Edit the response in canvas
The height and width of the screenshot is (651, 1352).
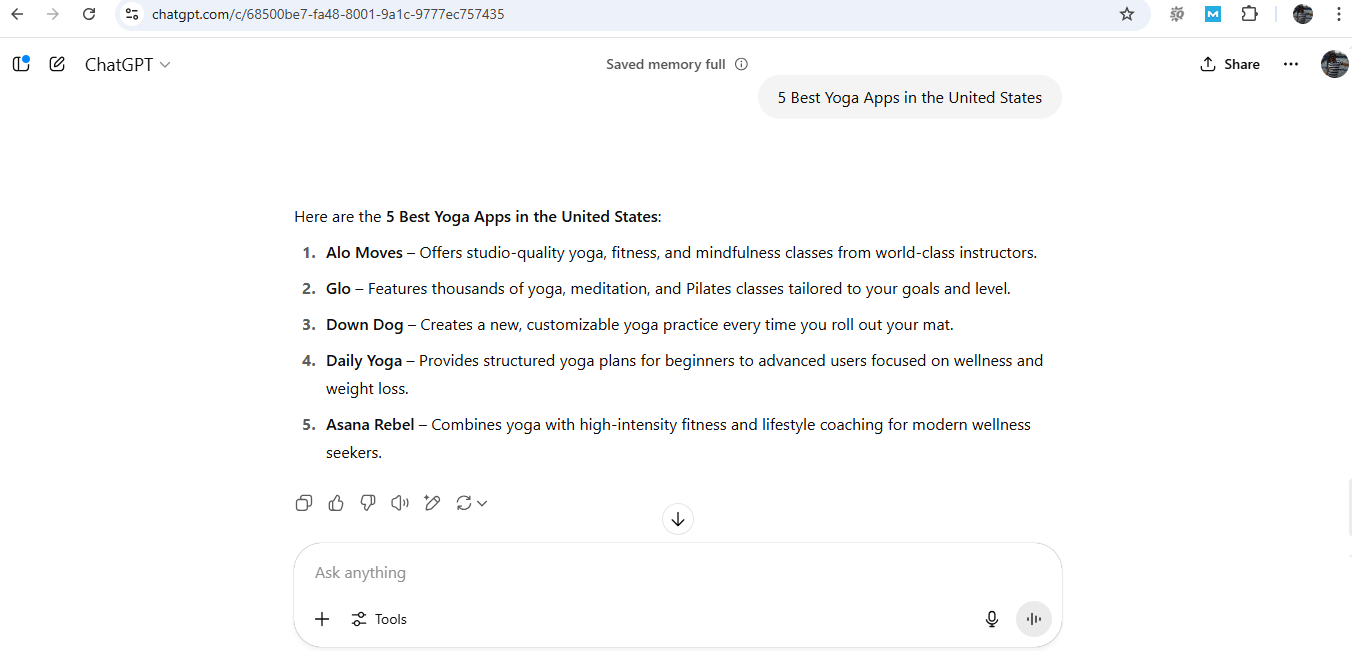432,503
